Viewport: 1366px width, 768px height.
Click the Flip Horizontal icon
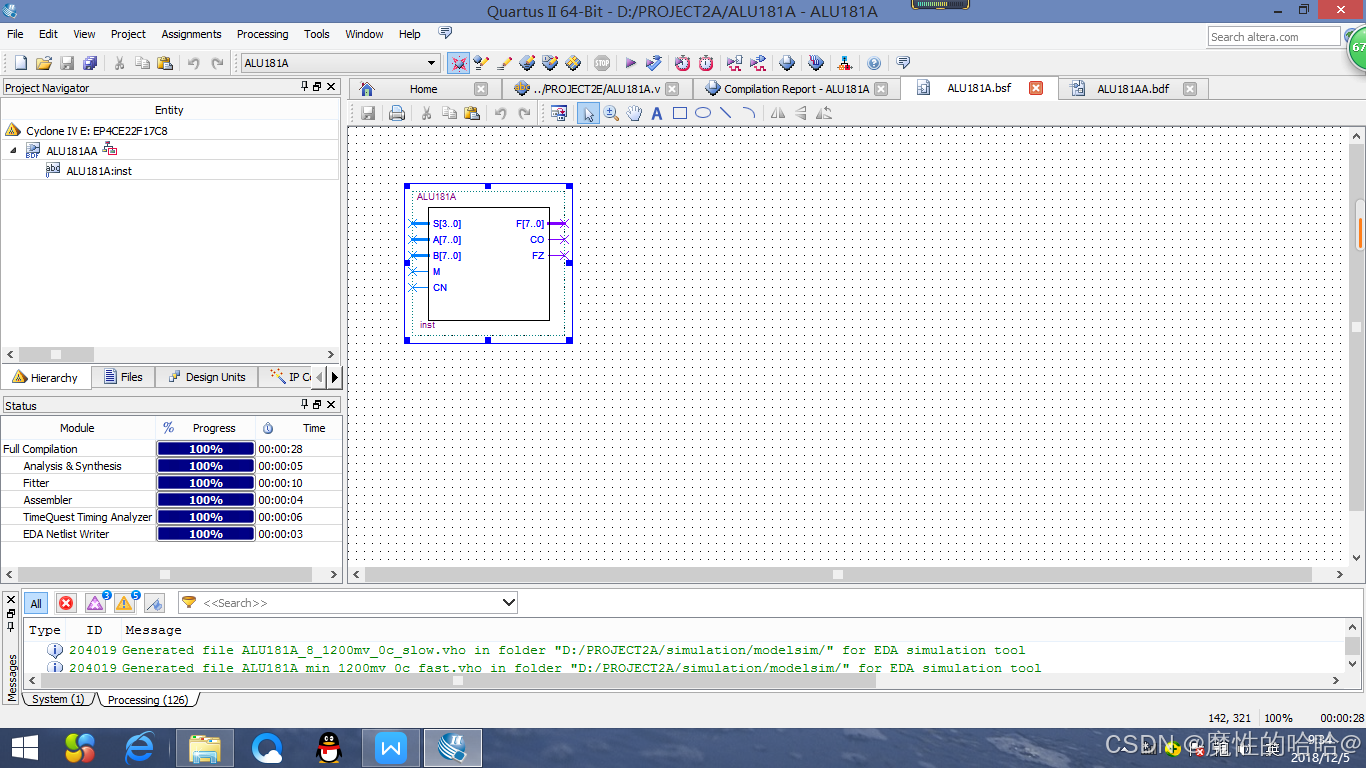[x=778, y=113]
